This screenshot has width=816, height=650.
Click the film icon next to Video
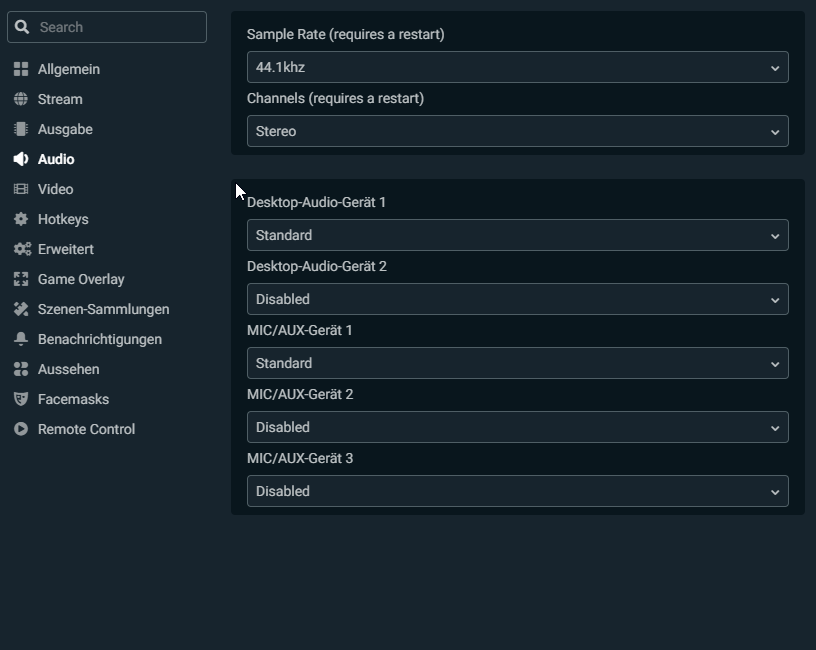tap(20, 189)
